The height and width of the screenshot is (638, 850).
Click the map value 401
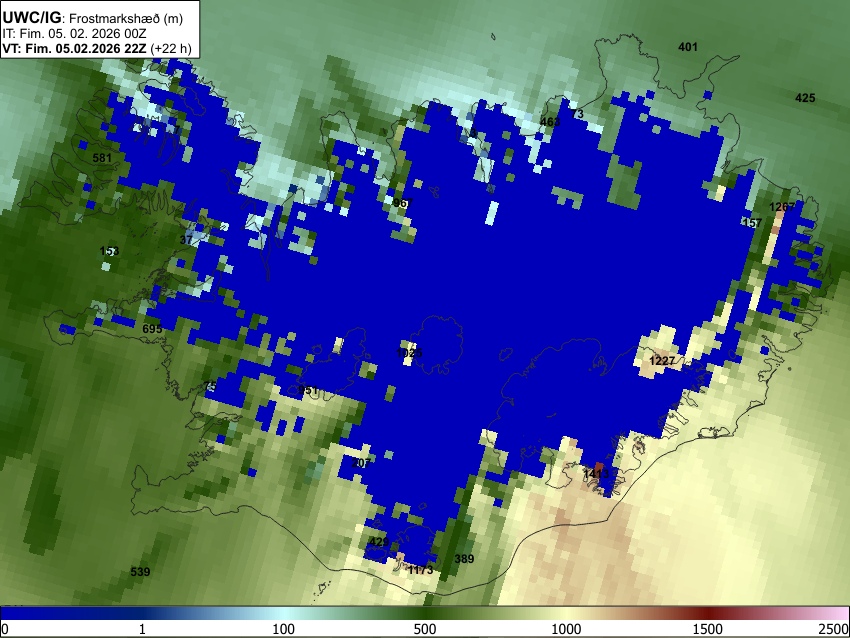click(688, 47)
